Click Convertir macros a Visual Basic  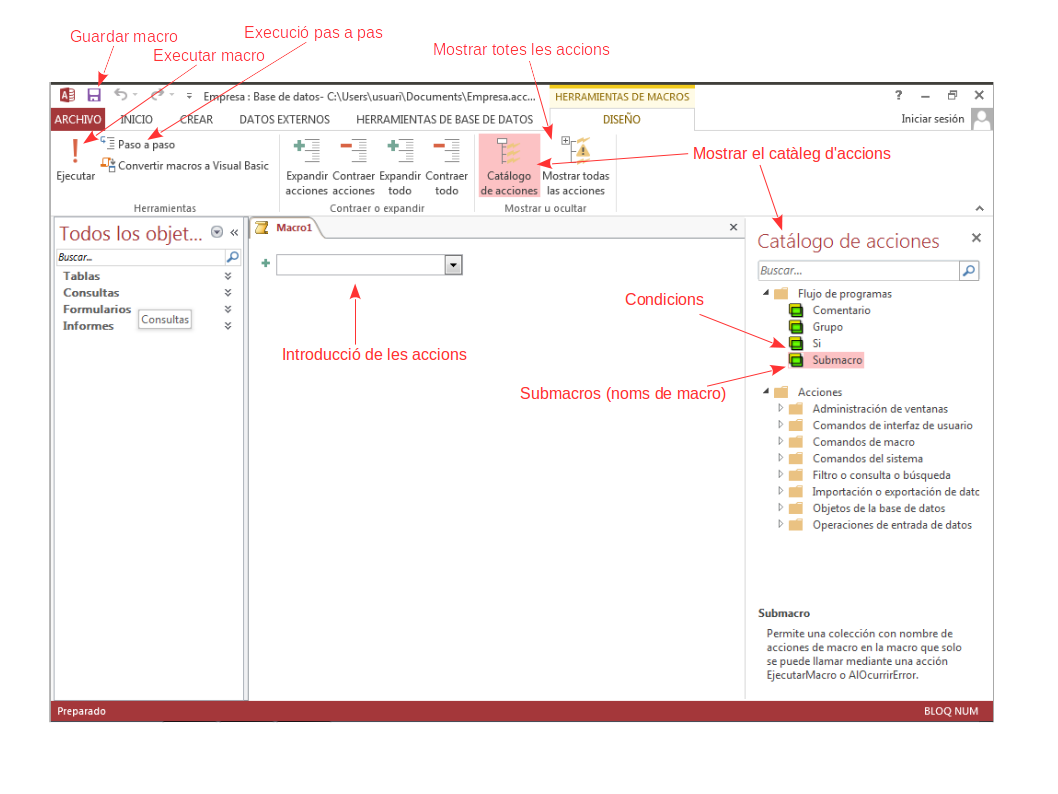(185, 166)
